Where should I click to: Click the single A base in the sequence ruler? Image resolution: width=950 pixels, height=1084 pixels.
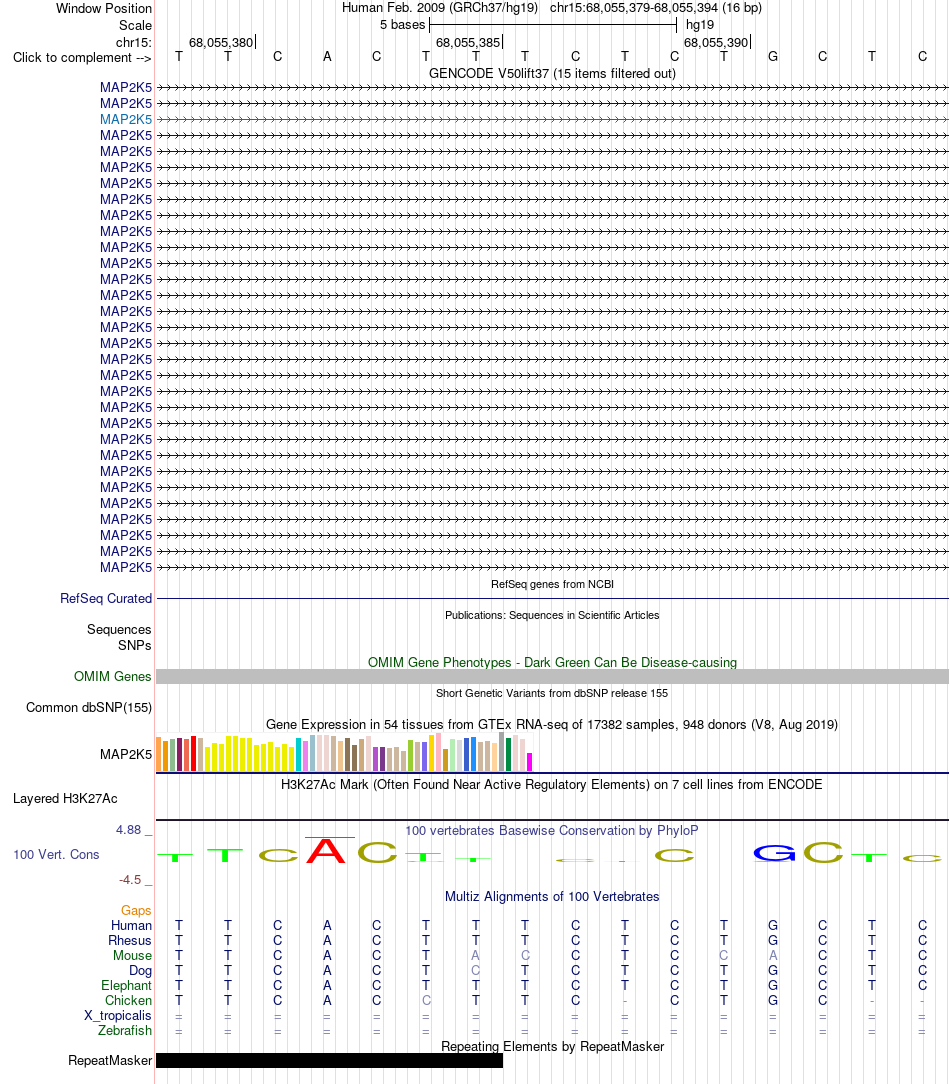point(327,57)
